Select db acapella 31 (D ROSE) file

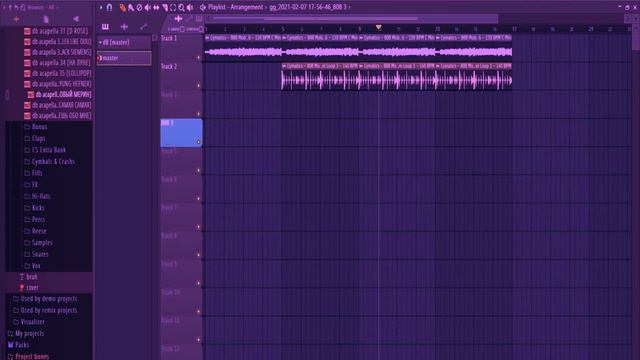(57, 31)
